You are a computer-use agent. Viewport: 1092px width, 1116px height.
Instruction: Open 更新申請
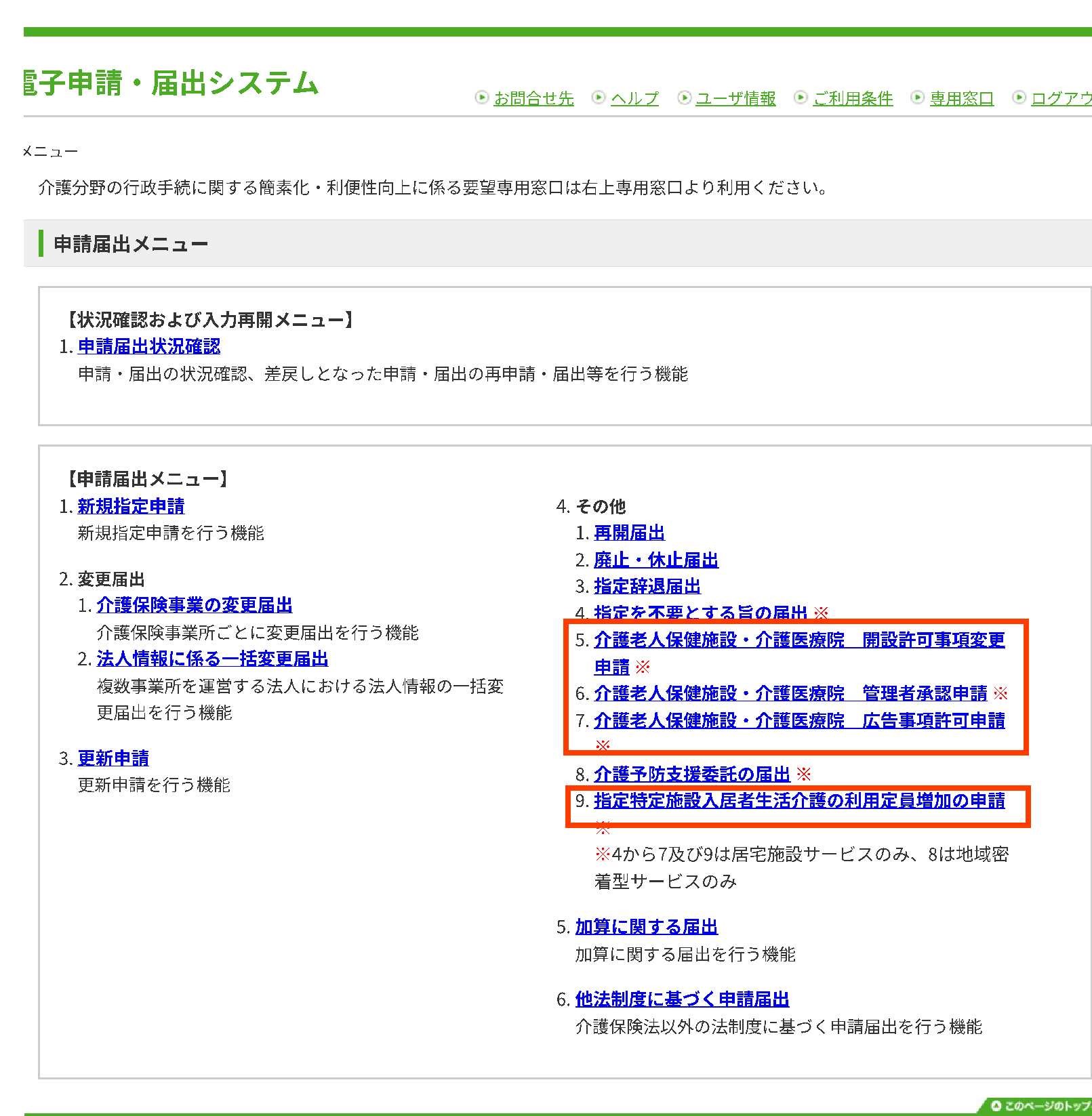click(x=115, y=758)
